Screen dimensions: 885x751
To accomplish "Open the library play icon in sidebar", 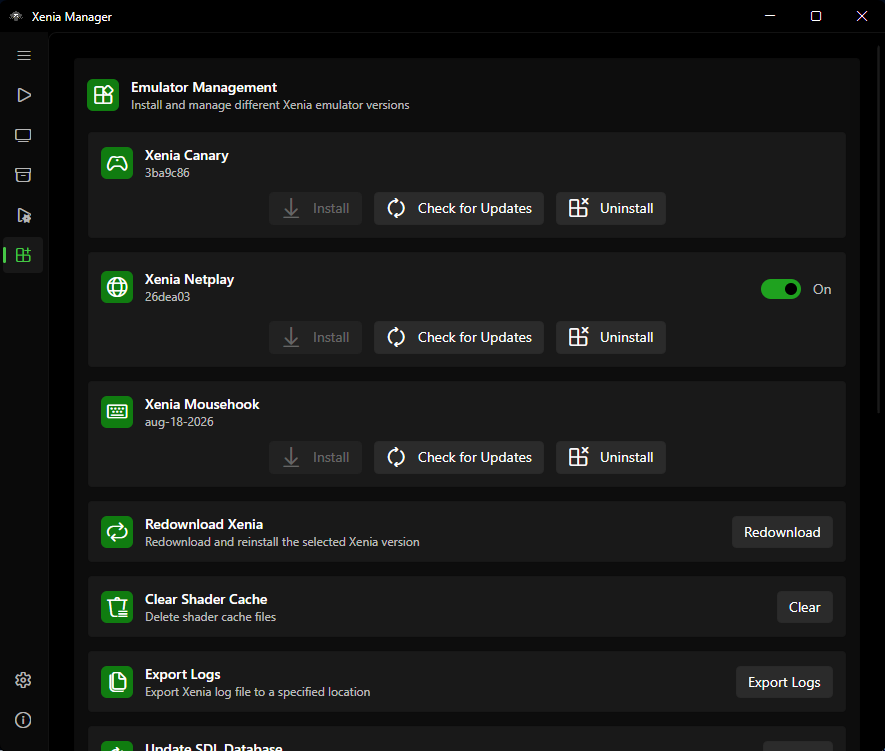I will click(x=24, y=95).
